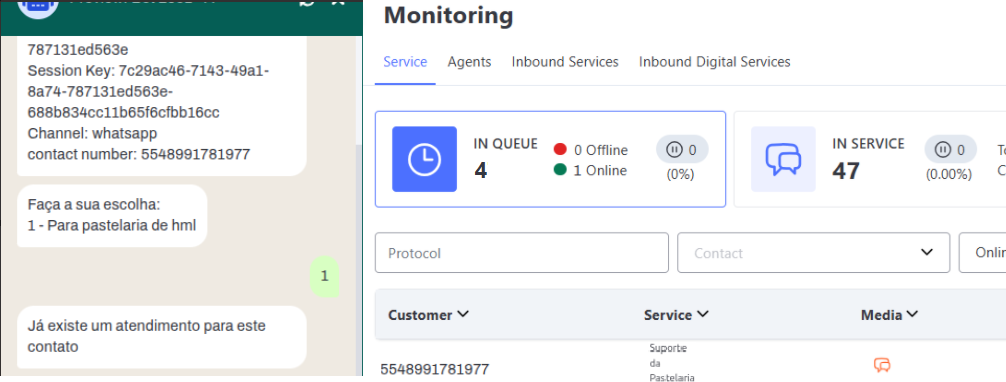Click the (0.00%) value in In Service

[948, 175]
